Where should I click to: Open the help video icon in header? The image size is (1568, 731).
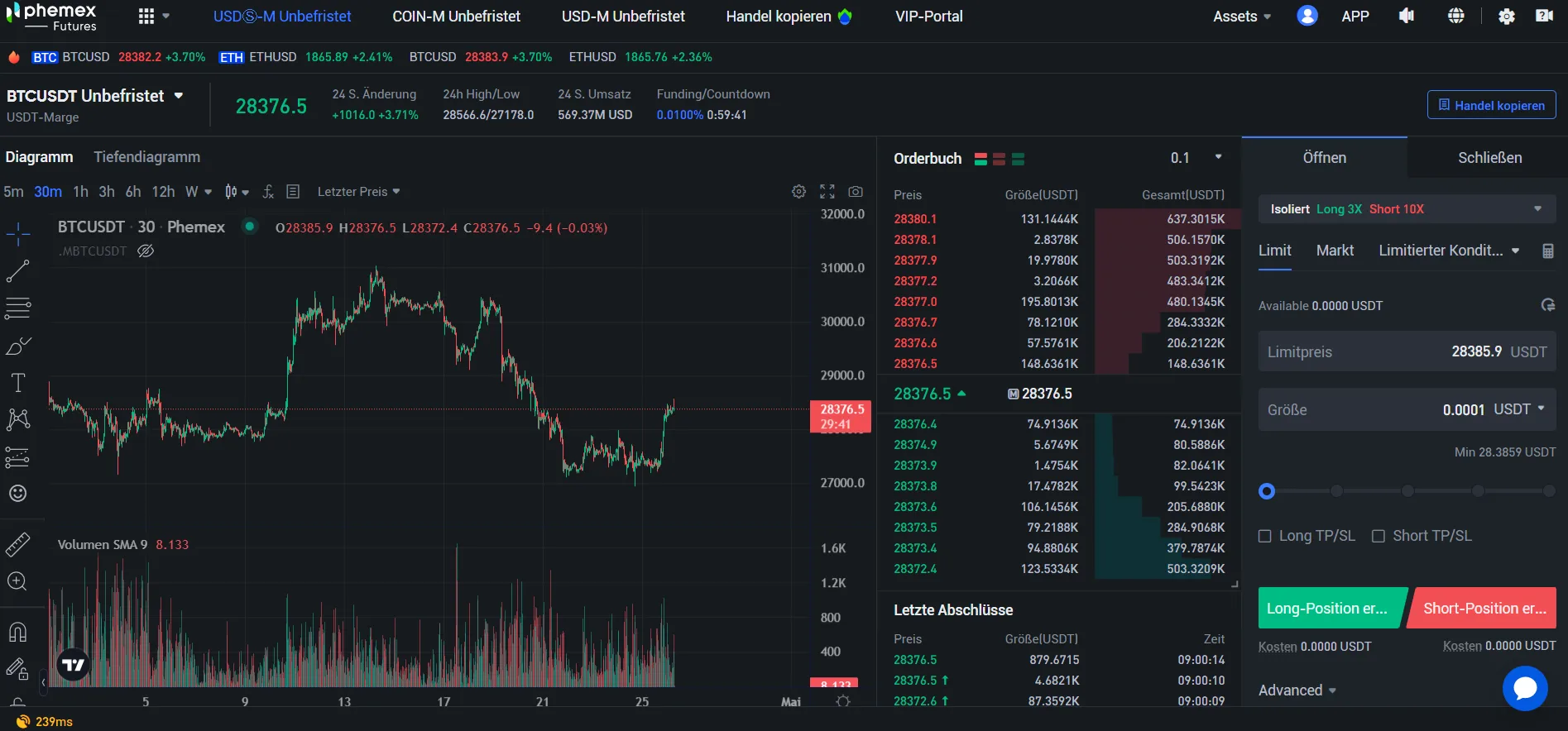point(1544,16)
